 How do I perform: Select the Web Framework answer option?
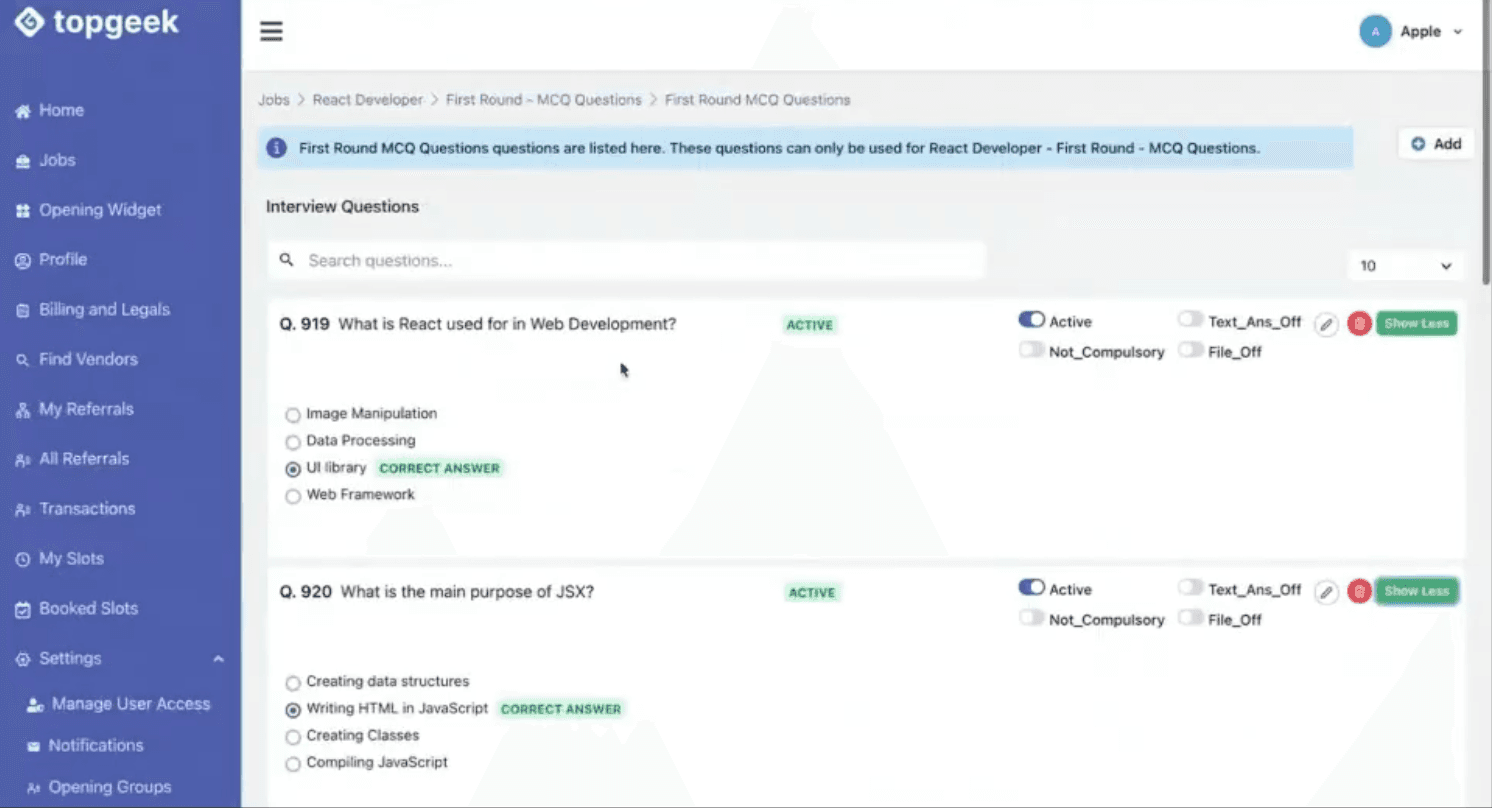click(x=293, y=495)
